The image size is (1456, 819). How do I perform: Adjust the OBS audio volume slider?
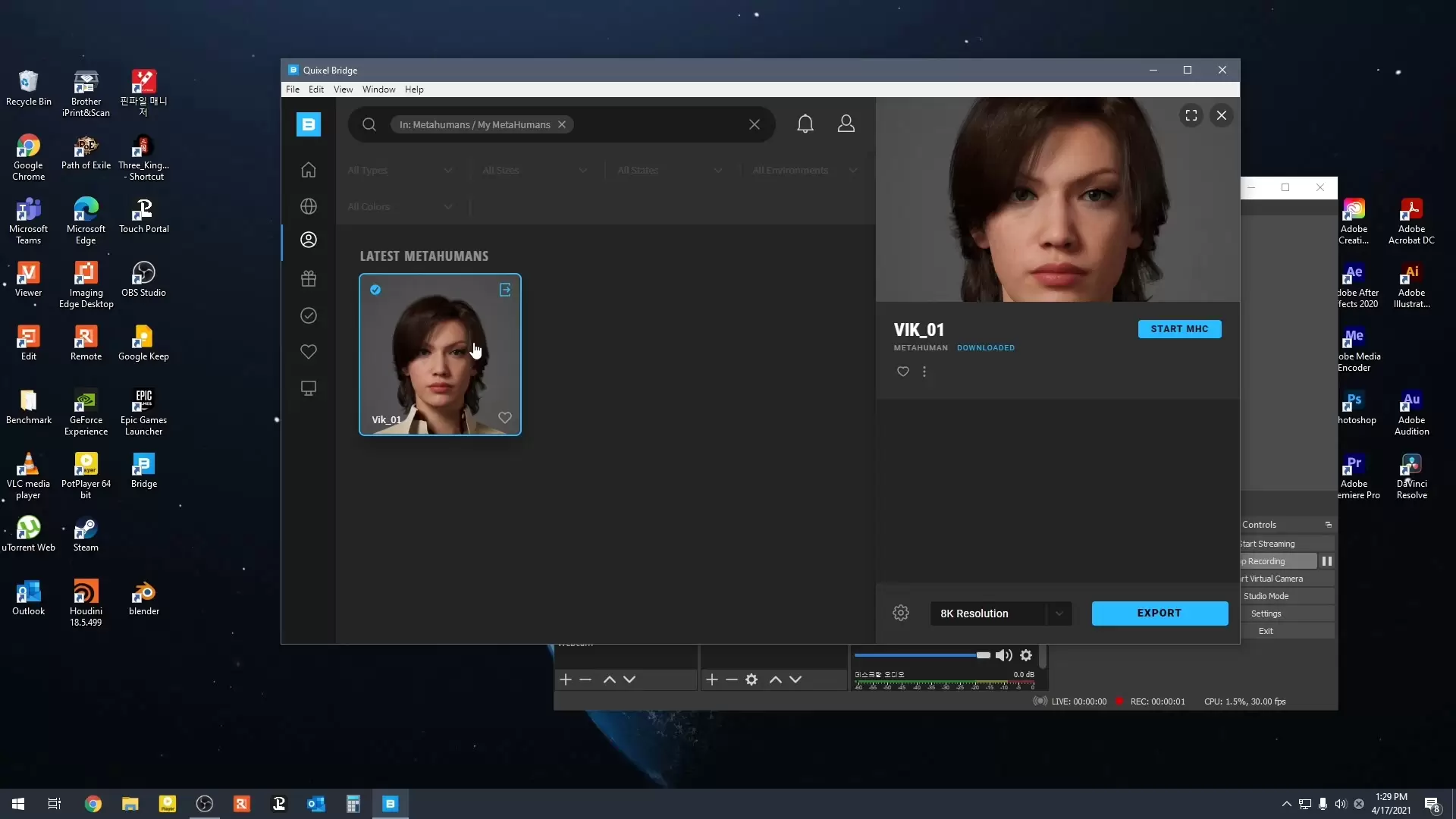(982, 655)
